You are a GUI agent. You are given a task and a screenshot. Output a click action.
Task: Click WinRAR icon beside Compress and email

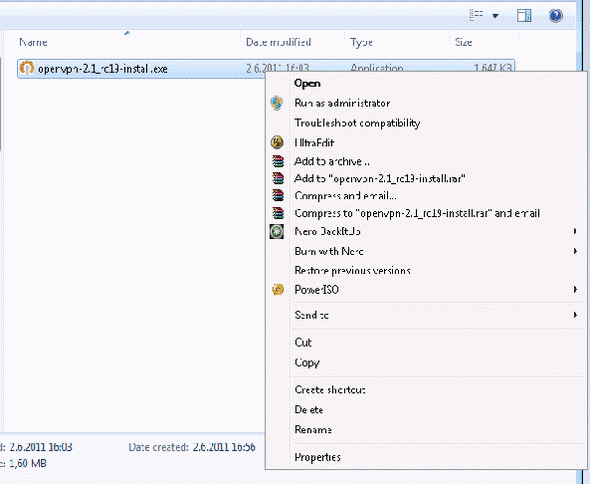[278, 195]
